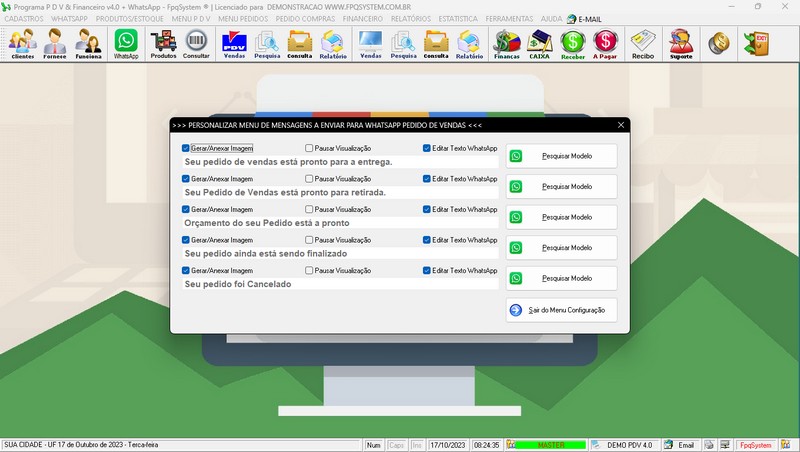Open the FERRAMENTAS menu
The width and height of the screenshot is (800, 452).
(x=509, y=19)
